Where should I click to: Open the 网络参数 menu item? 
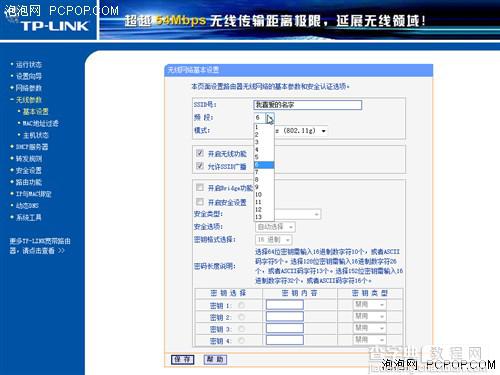click(29, 88)
